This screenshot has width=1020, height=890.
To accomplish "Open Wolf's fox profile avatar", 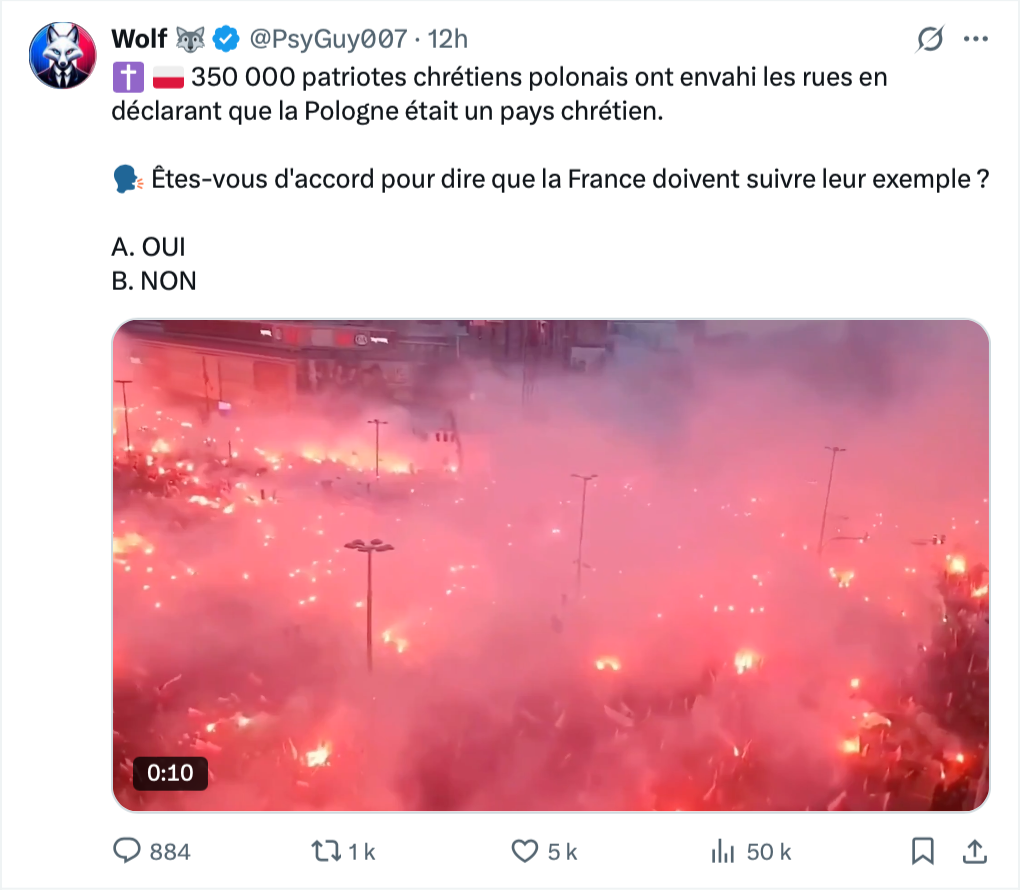I will [62, 55].
